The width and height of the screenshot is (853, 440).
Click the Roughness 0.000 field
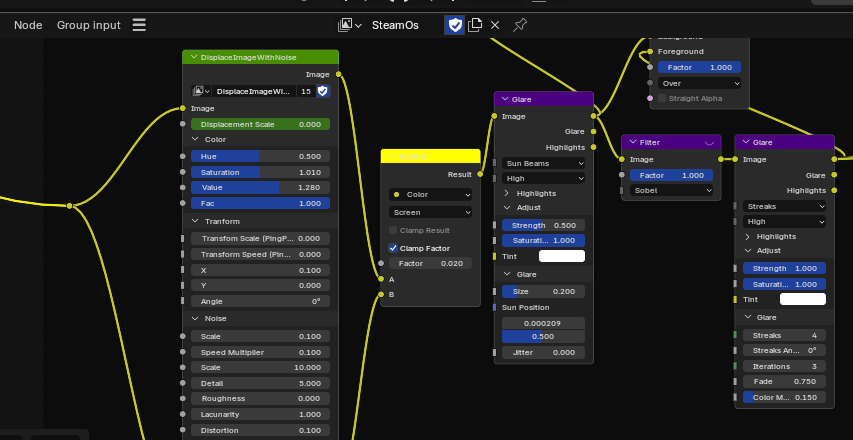(x=261, y=399)
